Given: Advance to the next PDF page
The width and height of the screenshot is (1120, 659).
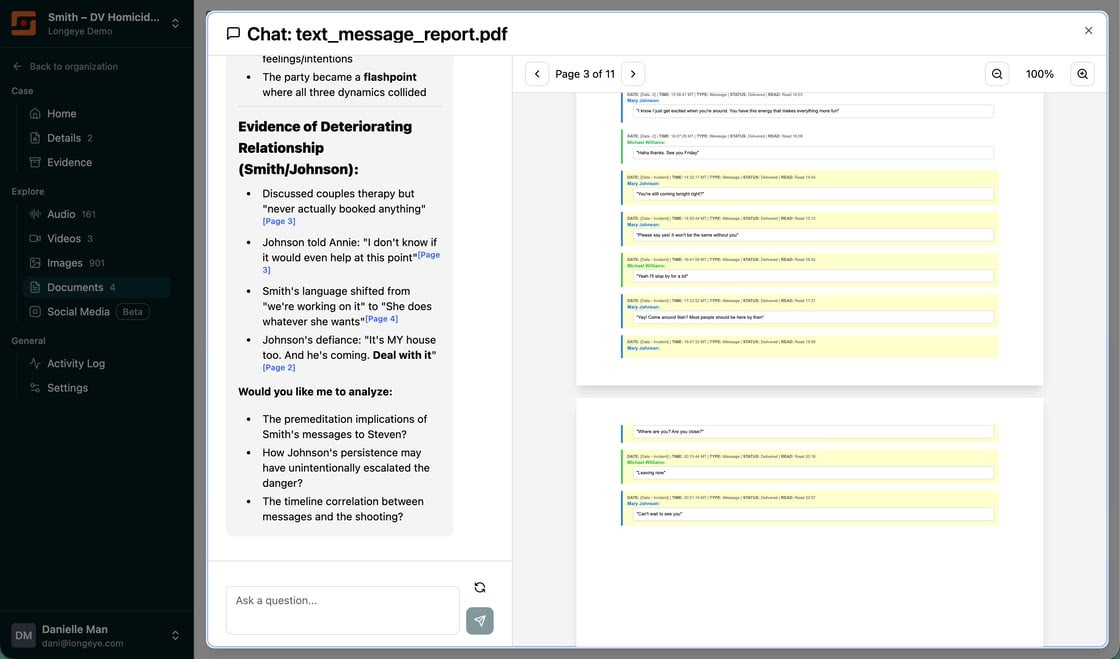Looking at the screenshot, I should tap(633, 74).
